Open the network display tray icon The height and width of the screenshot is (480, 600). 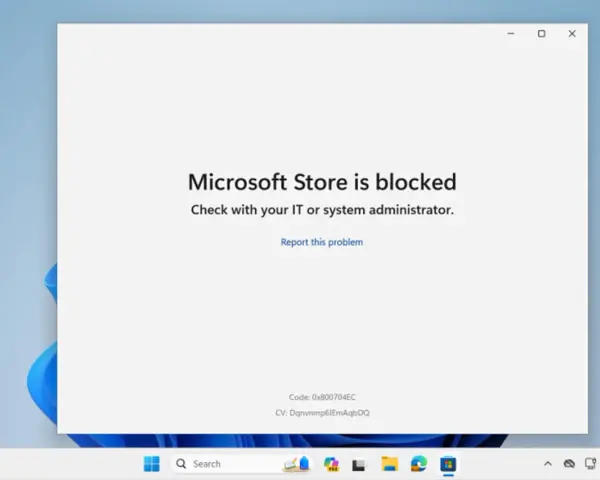click(592, 464)
